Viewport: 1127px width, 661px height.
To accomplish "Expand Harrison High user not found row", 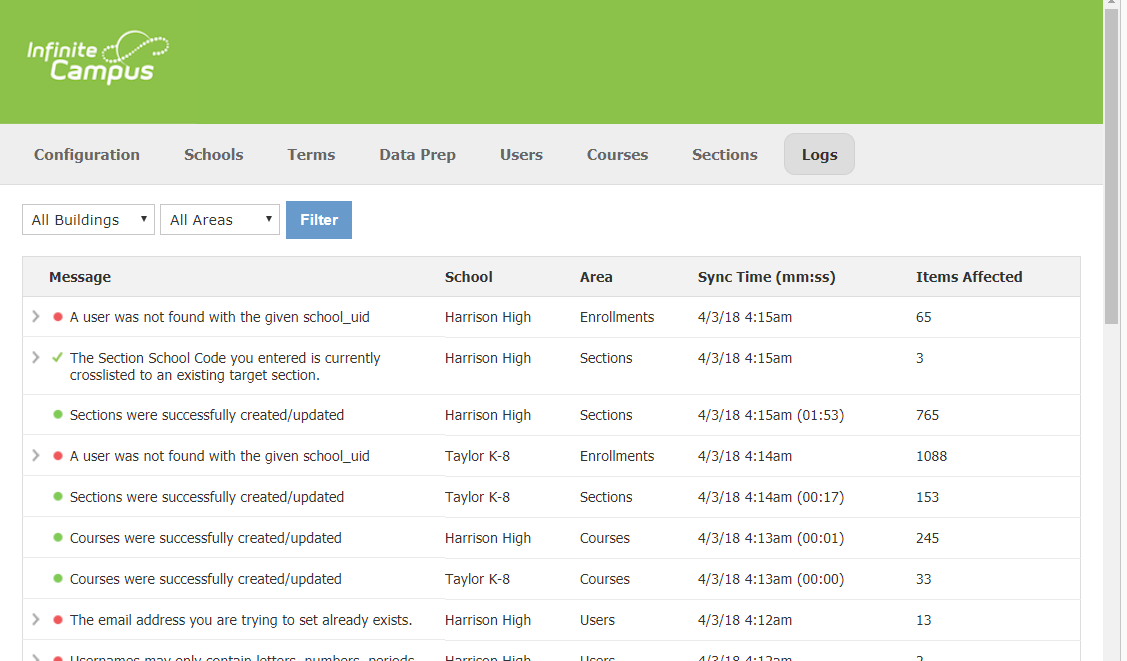I will (36, 316).
